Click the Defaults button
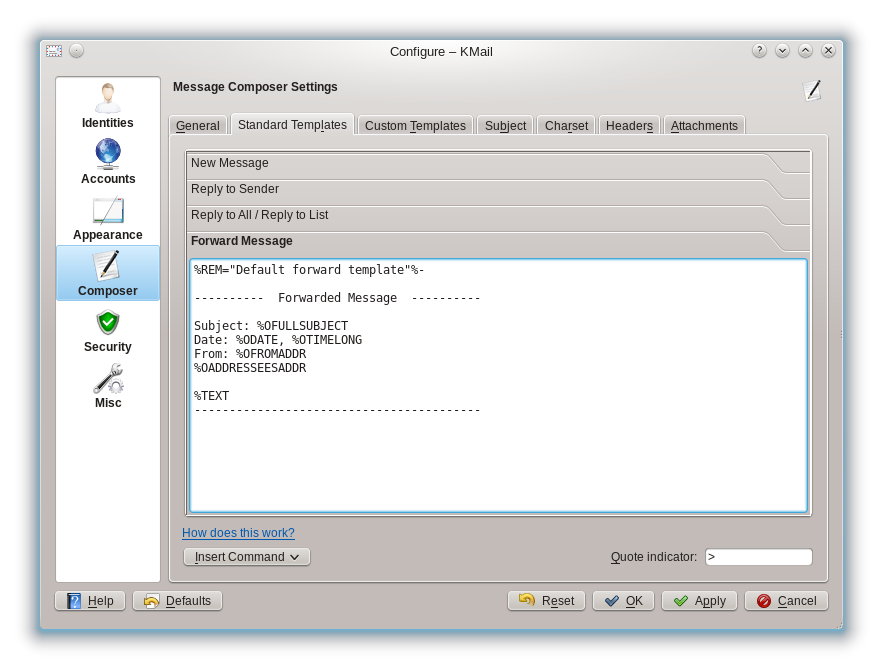Viewport: 883px width, 669px height. pos(177,600)
